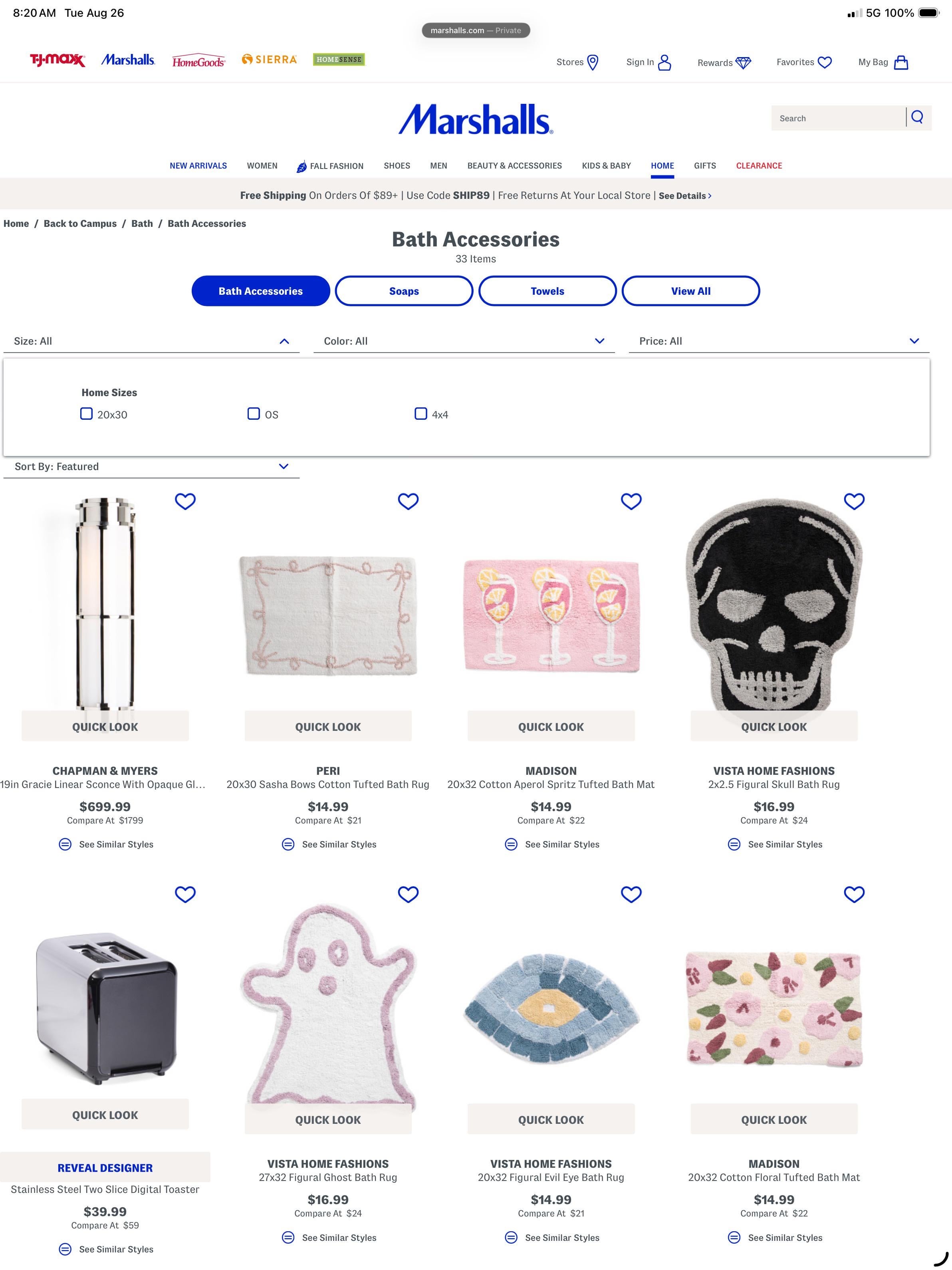The height and width of the screenshot is (1270, 952).
Task: Click Quick Look on Aperol Spritz Bath Mat
Action: (x=551, y=726)
